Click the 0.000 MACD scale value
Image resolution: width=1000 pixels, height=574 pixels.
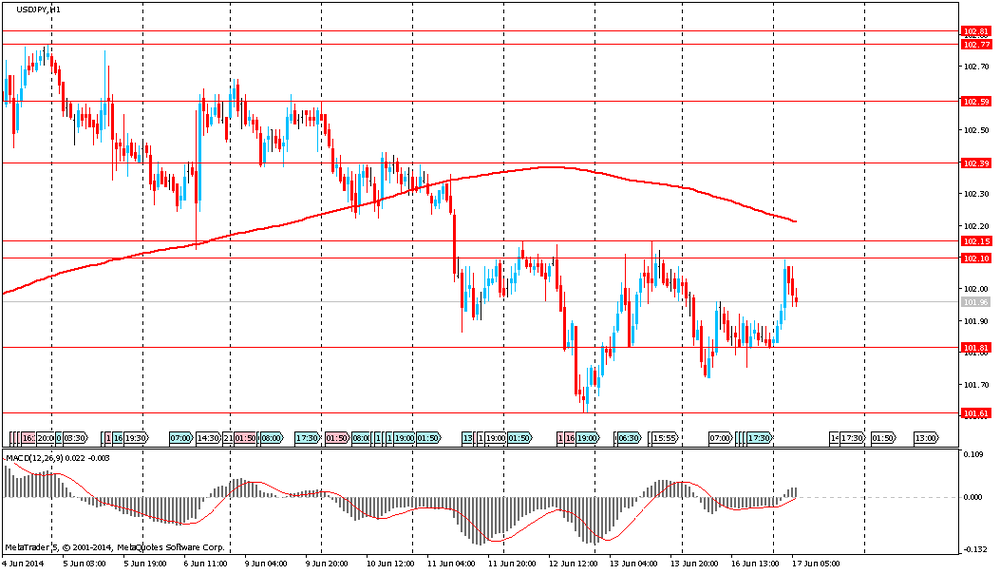pyautogui.click(x=973, y=497)
